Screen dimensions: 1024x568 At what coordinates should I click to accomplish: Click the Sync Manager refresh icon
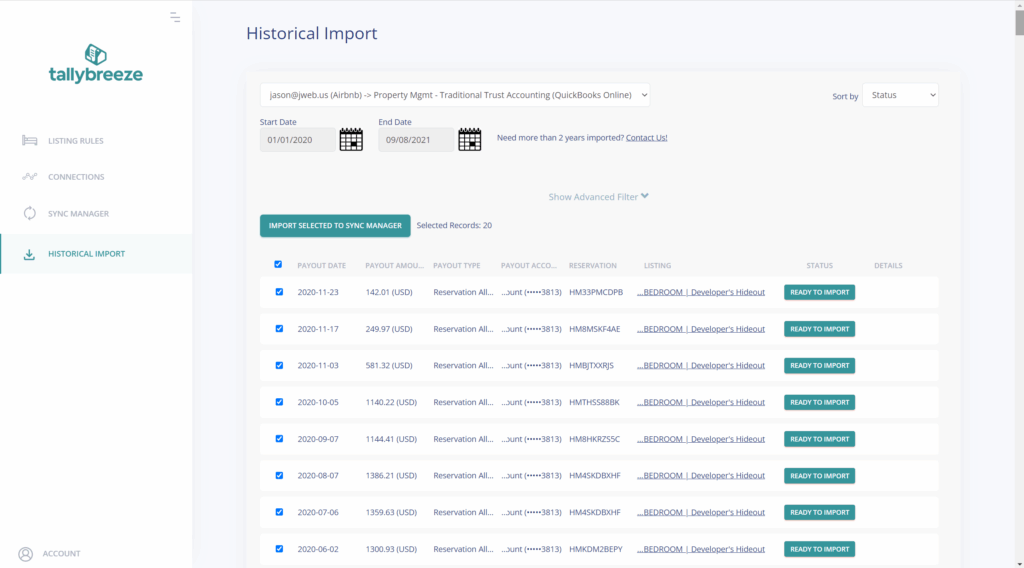pyautogui.click(x=30, y=214)
